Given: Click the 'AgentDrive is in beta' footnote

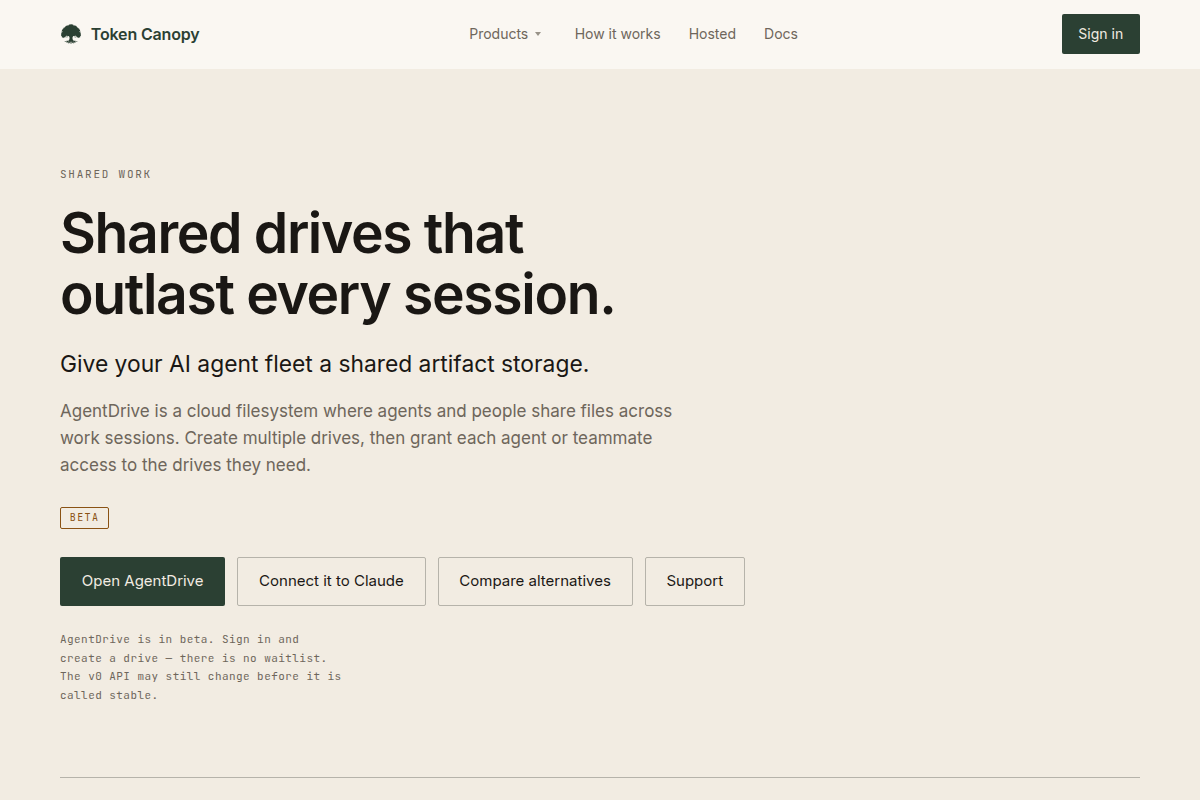Looking at the screenshot, I should click(x=200, y=667).
